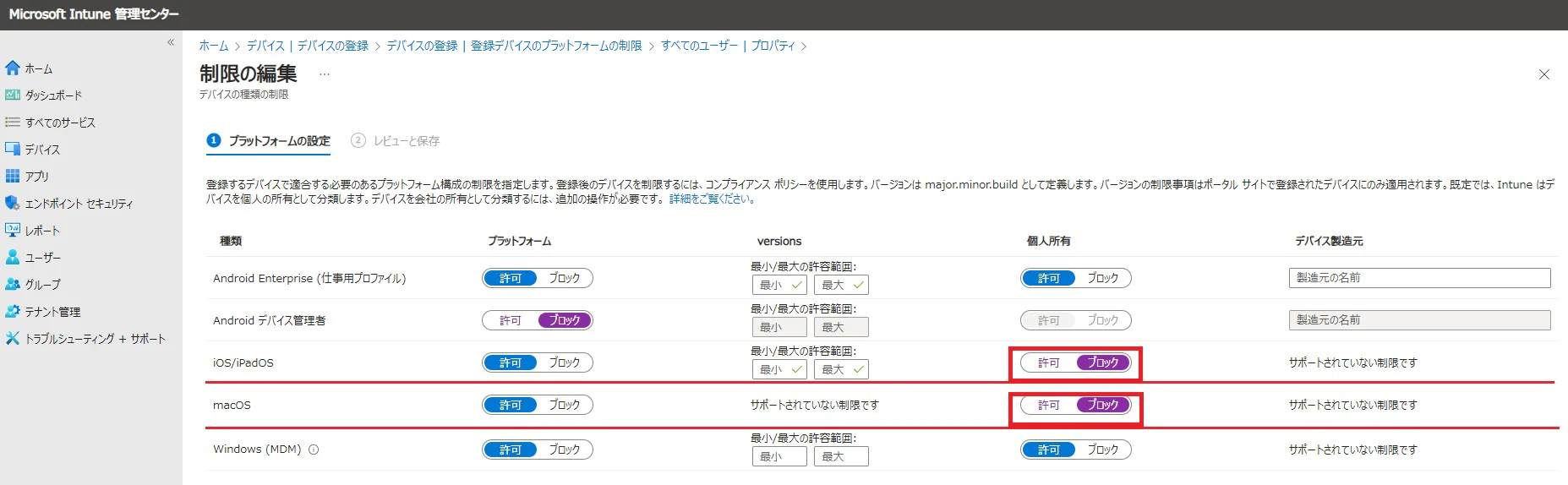Click info icon next to Windows (MDM)

(x=314, y=450)
